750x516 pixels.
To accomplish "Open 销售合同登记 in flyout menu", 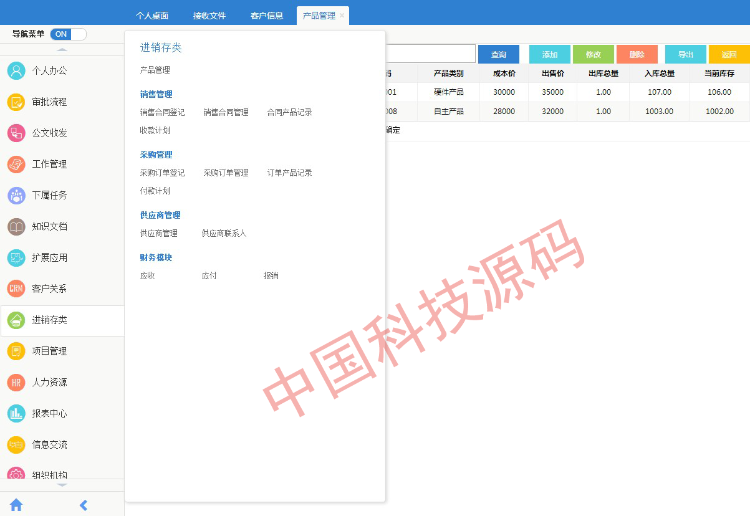I will 162,113.
